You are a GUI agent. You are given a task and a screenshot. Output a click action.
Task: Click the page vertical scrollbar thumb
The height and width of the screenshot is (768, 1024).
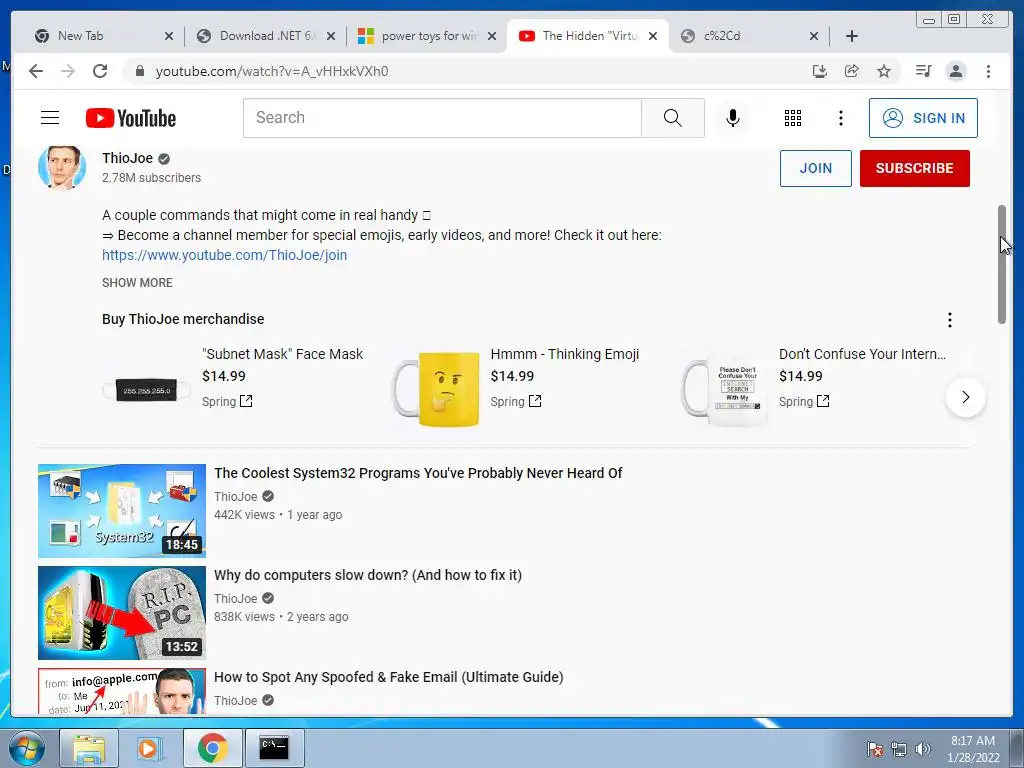(x=1001, y=264)
